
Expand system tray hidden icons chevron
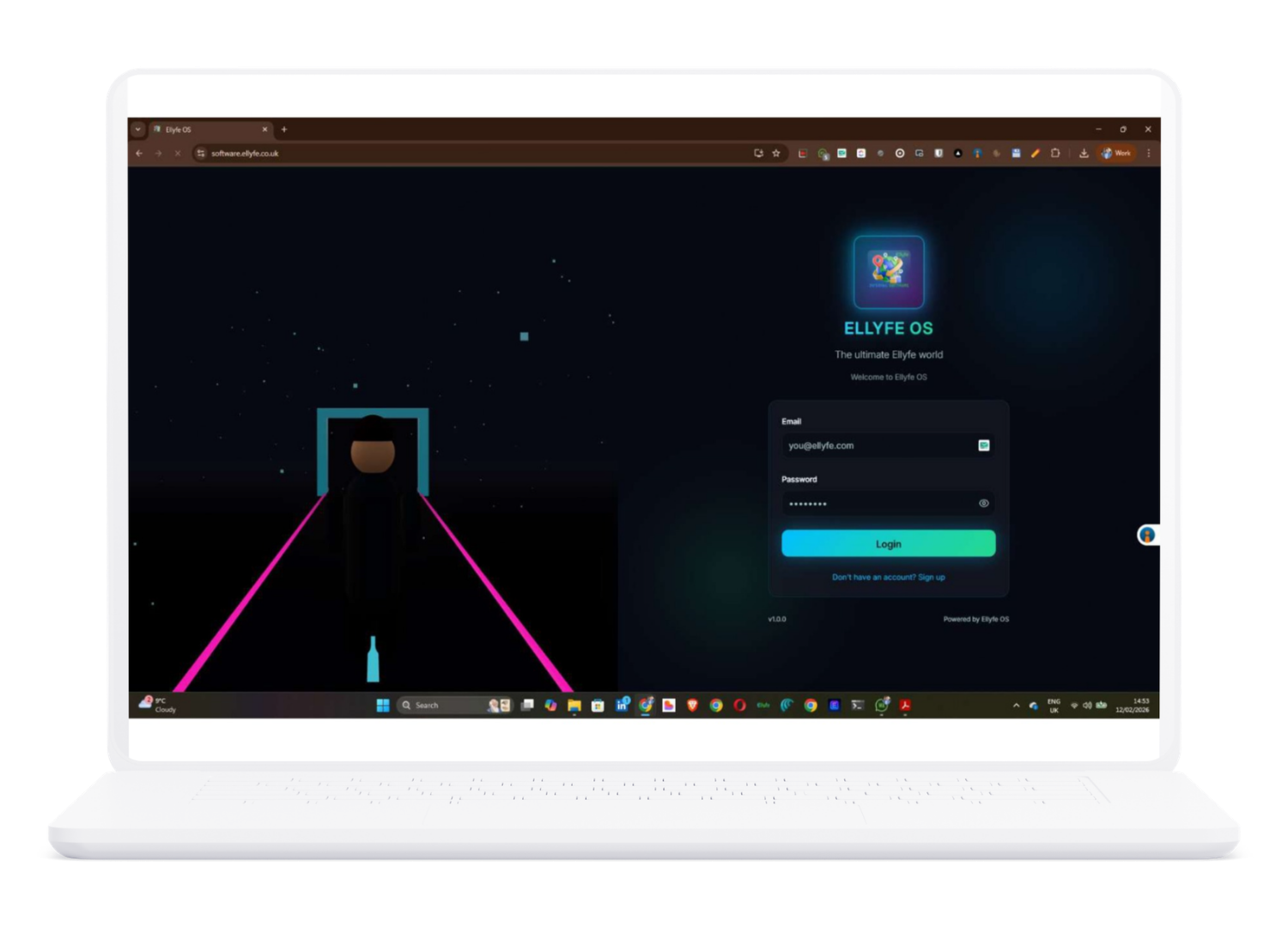1016,705
